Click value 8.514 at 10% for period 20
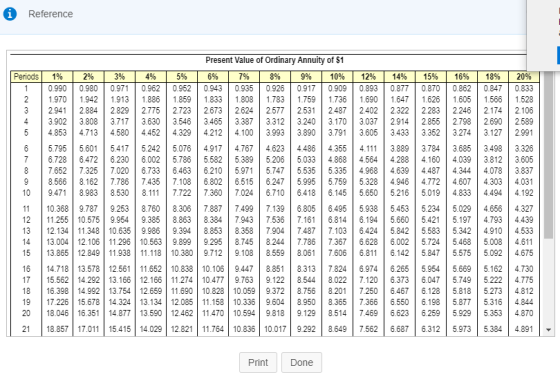Screen dimensions: 560x377 337,313
